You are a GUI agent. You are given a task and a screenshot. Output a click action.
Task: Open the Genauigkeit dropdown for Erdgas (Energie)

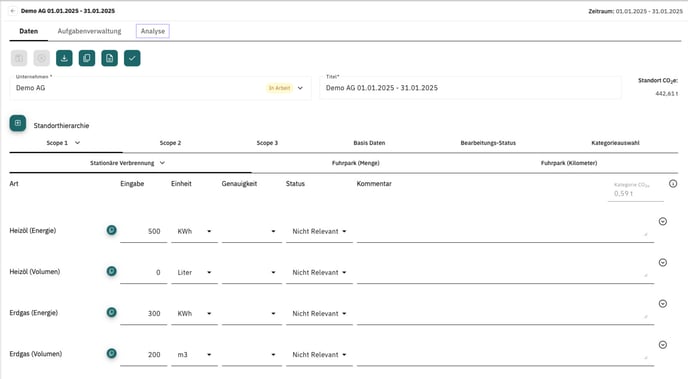(252, 314)
